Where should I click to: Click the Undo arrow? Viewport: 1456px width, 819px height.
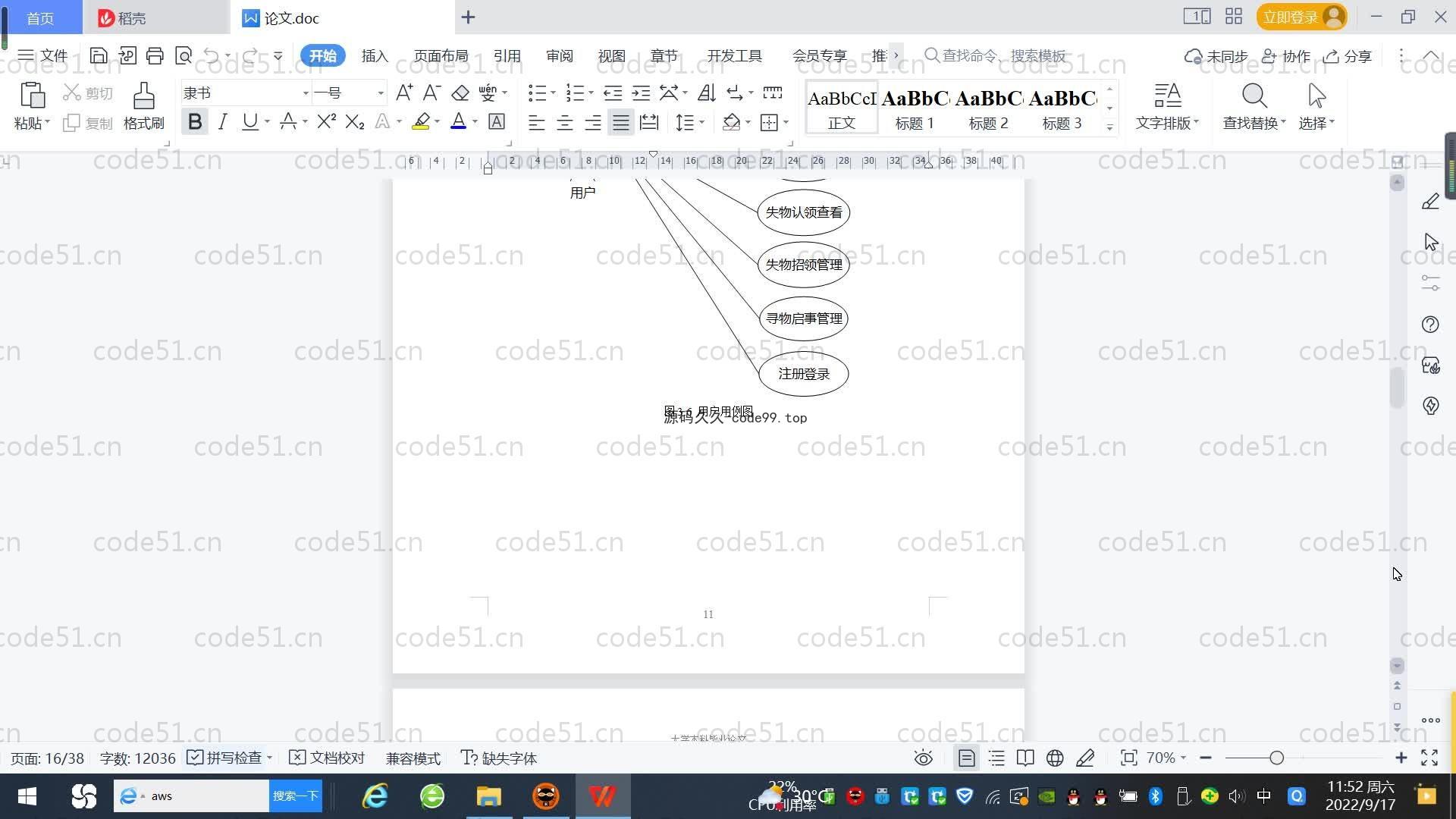[x=211, y=55]
